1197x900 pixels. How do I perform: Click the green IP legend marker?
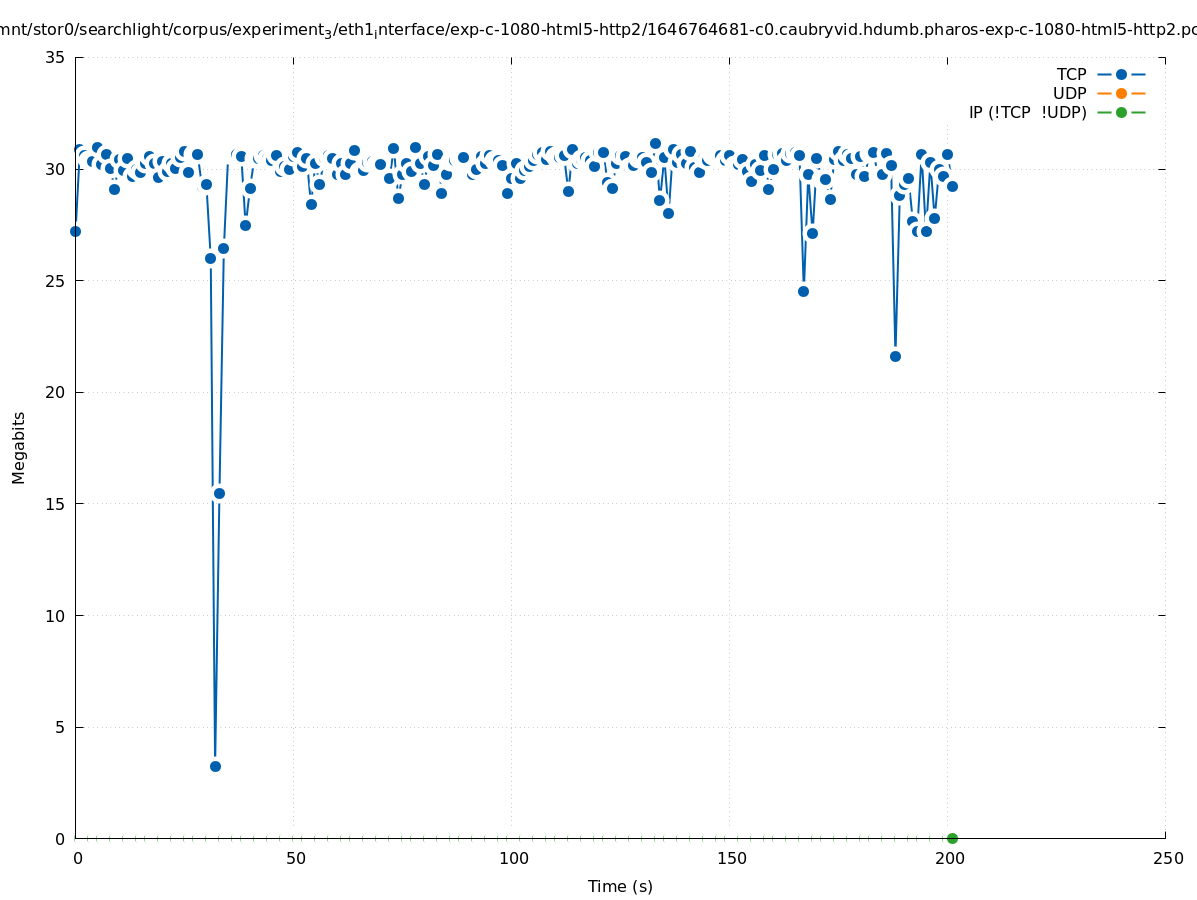[1121, 112]
